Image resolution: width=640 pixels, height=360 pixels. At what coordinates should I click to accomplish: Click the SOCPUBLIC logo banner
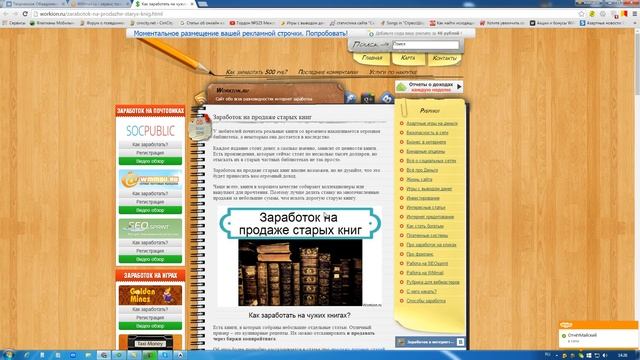pyautogui.click(x=150, y=131)
